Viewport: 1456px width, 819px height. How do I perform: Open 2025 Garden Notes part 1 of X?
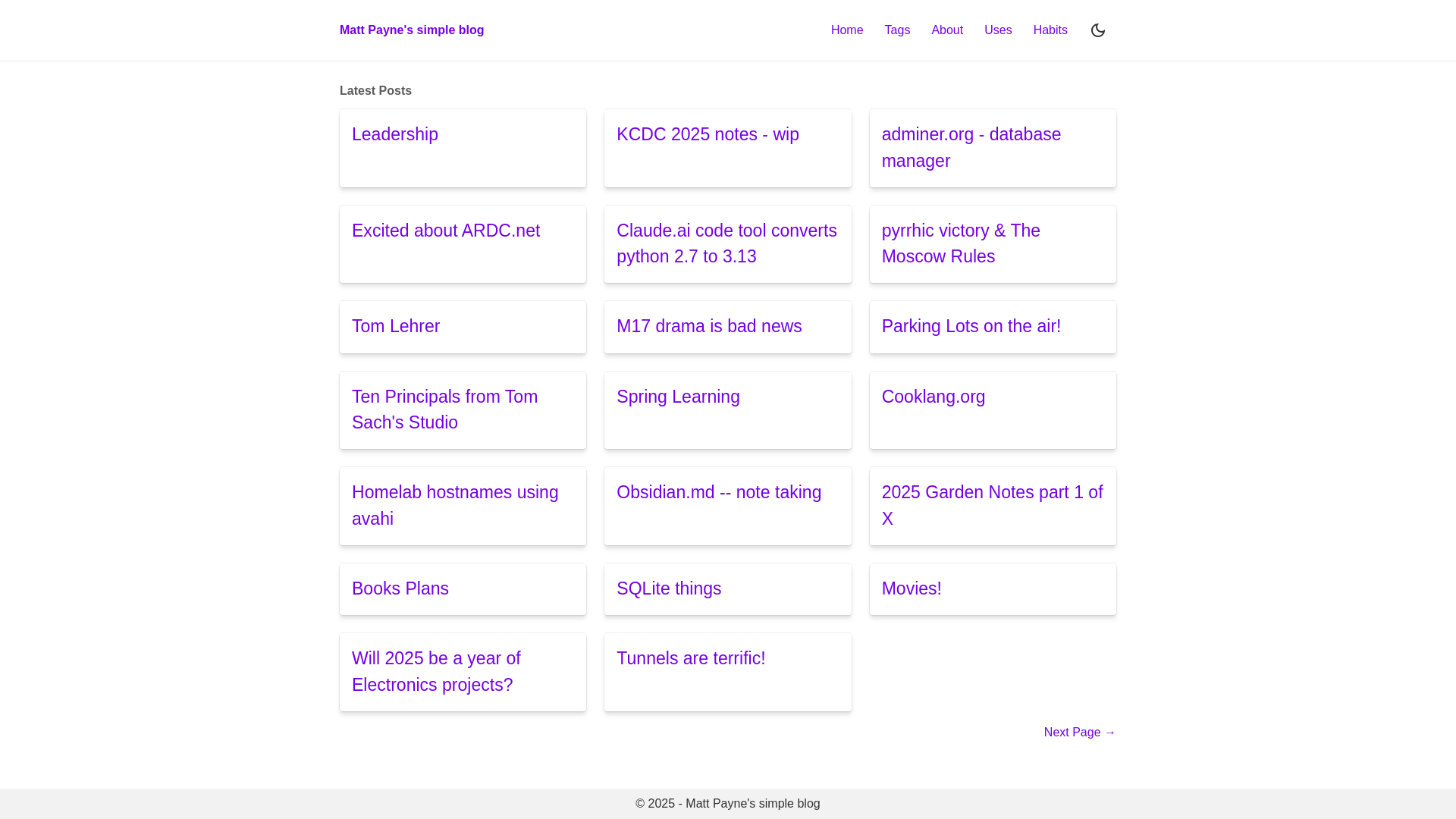(992, 505)
